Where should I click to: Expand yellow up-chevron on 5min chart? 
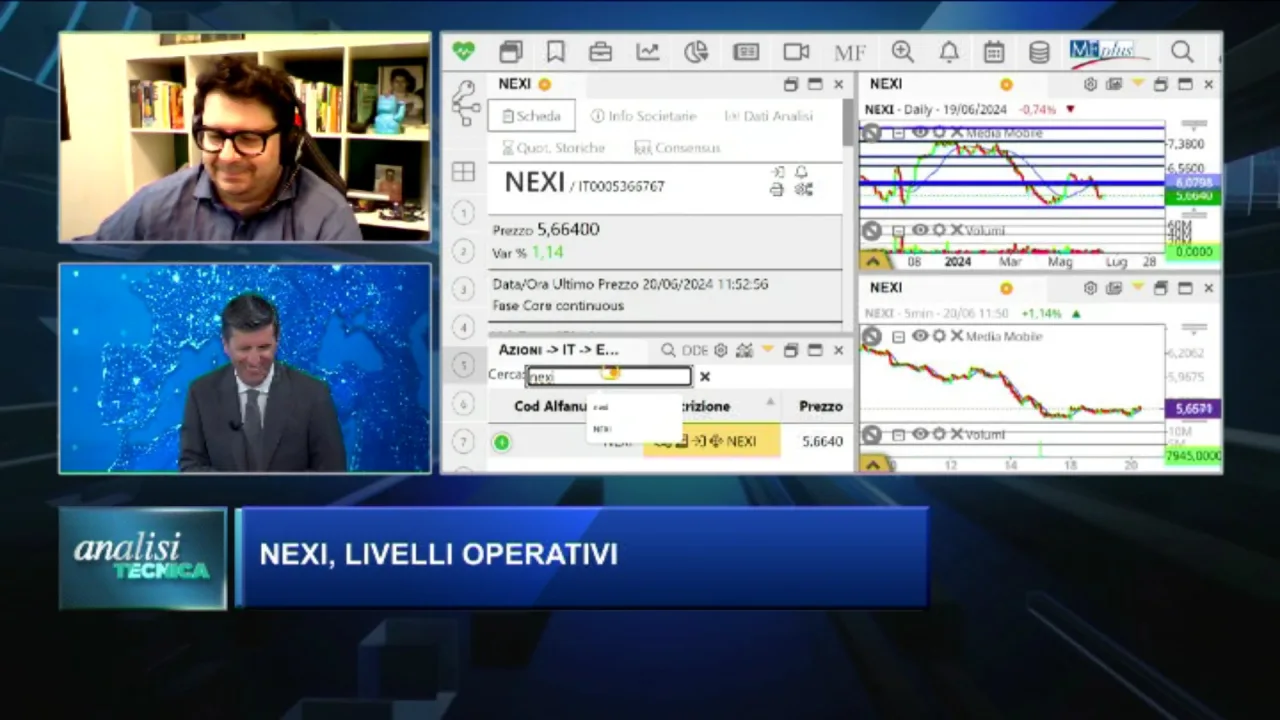(875, 464)
